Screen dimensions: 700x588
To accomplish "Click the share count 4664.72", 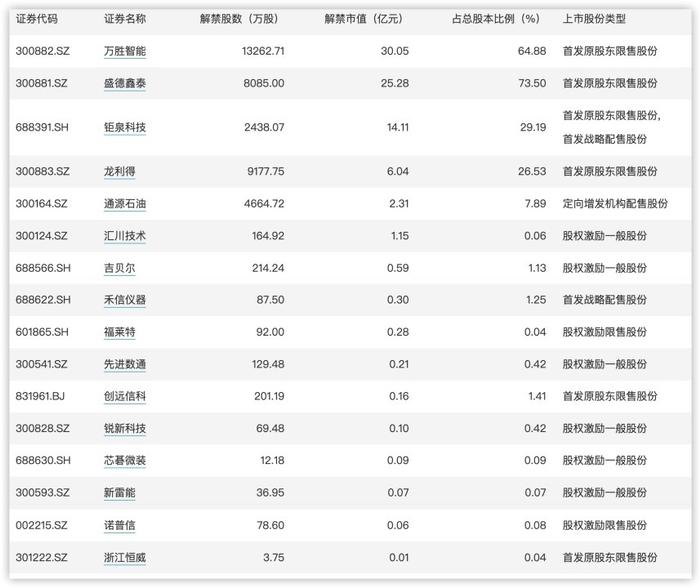I will click(x=264, y=204).
